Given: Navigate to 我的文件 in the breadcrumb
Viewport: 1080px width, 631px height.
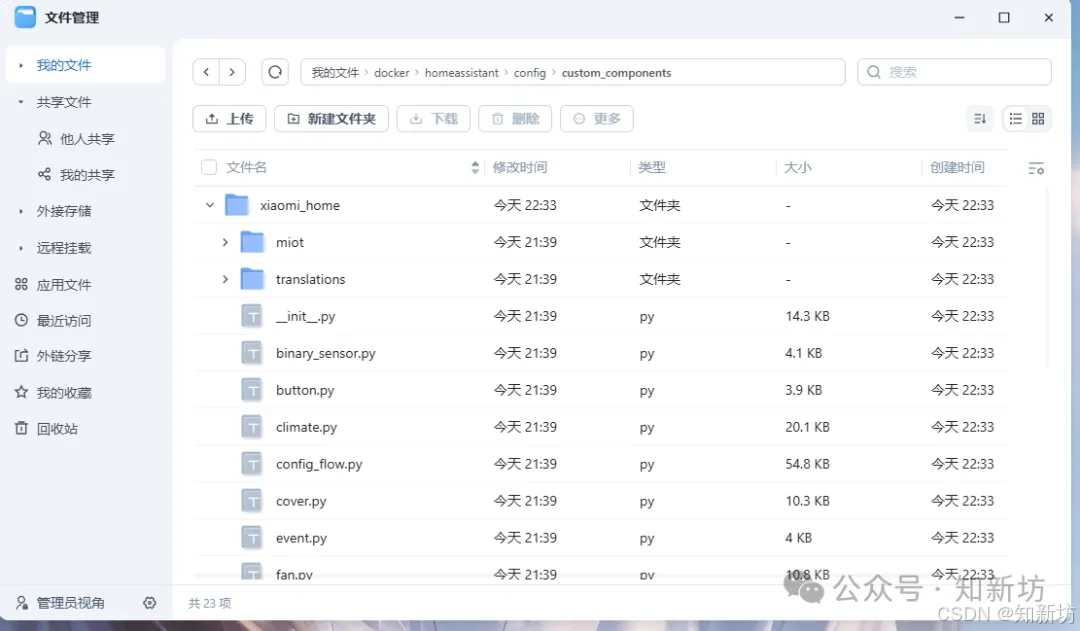Looking at the screenshot, I should click(x=335, y=72).
